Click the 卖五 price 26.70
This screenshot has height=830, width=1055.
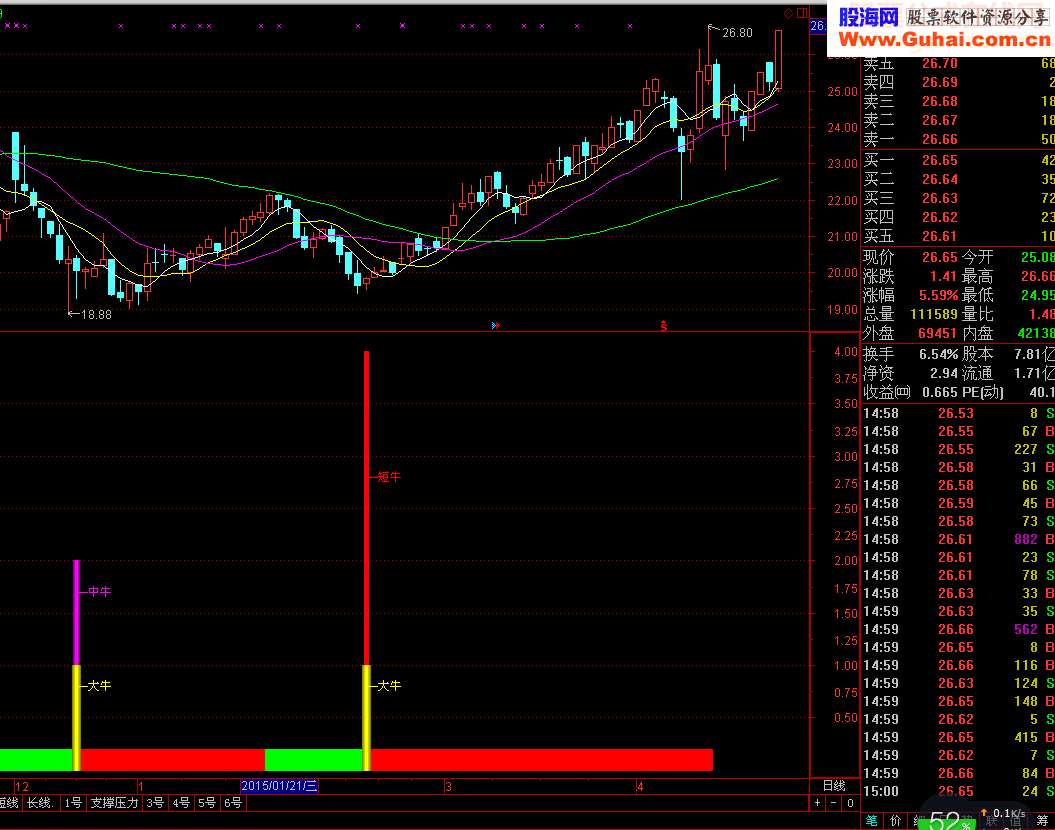point(939,63)
